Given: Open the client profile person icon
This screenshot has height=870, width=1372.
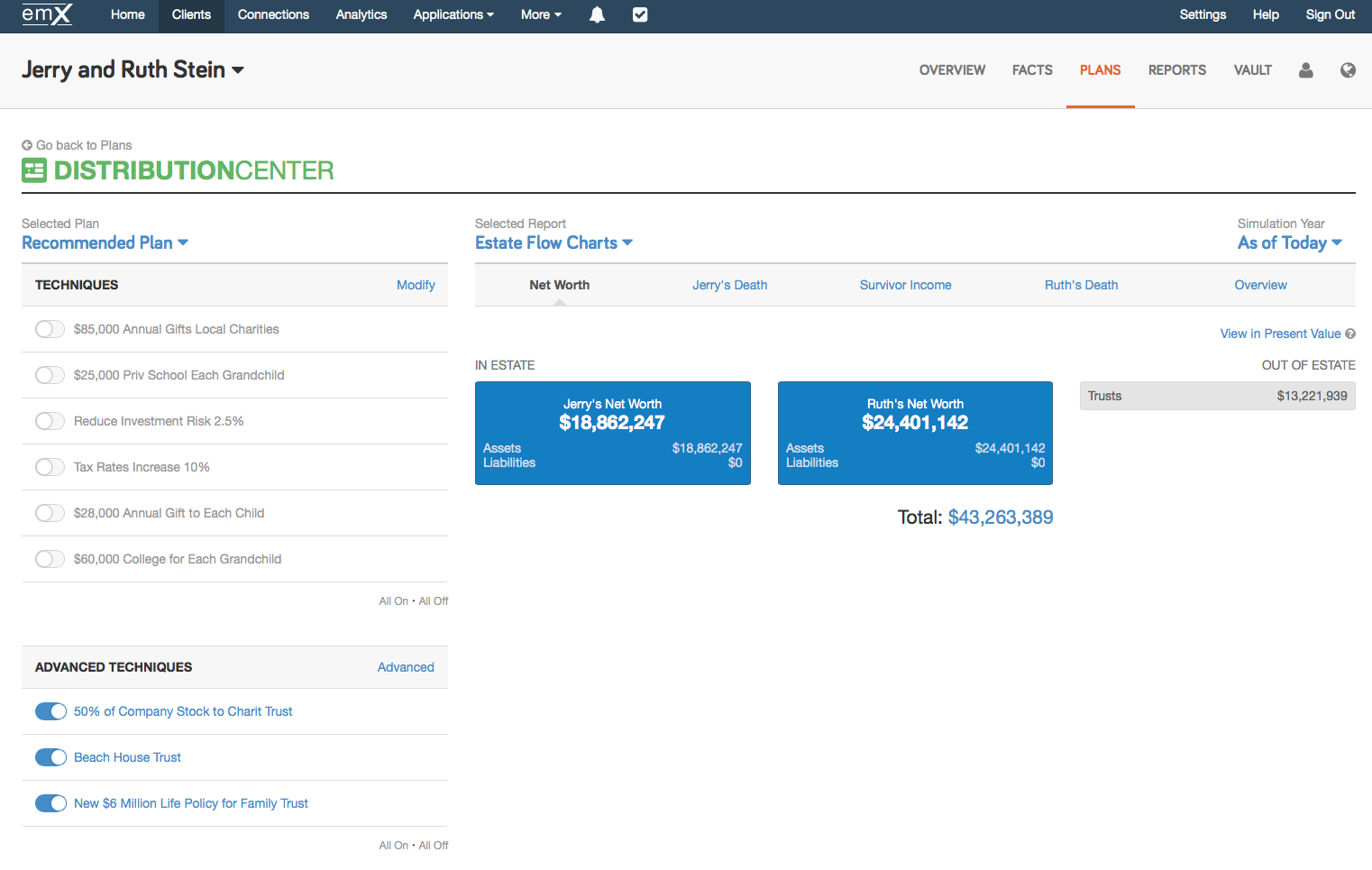Looking at the screenshot, I should [x=1305, y=70].
